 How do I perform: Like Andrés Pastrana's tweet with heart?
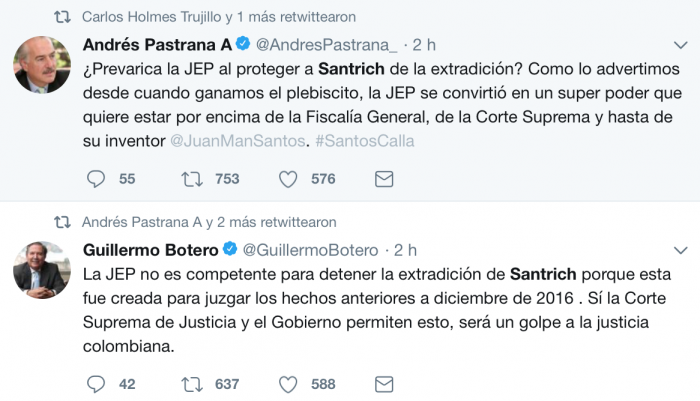(289, 179)
